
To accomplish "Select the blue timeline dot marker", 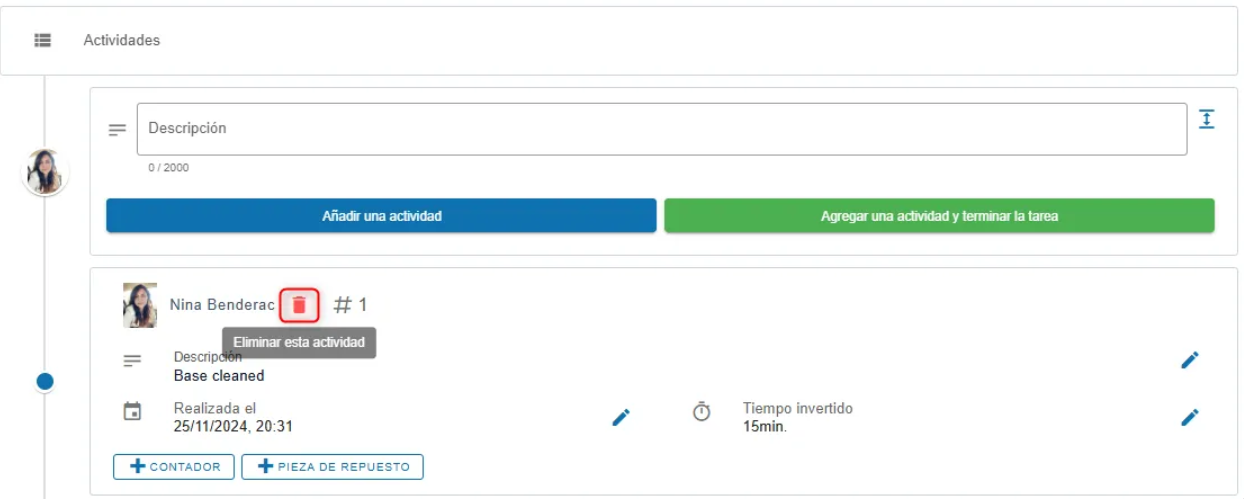I will (x=45, y=381).
